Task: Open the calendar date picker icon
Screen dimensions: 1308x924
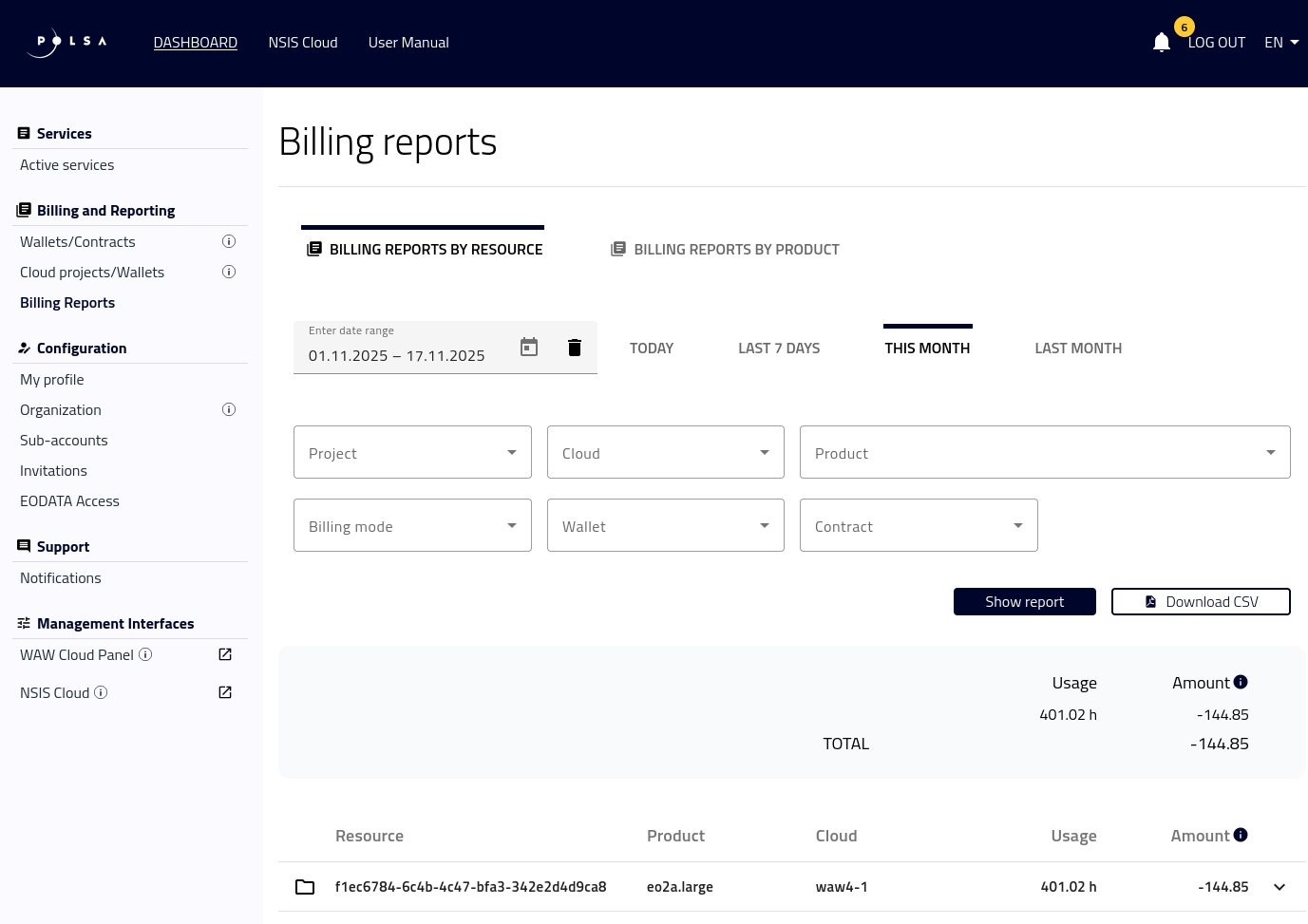Action: point(529,348)
